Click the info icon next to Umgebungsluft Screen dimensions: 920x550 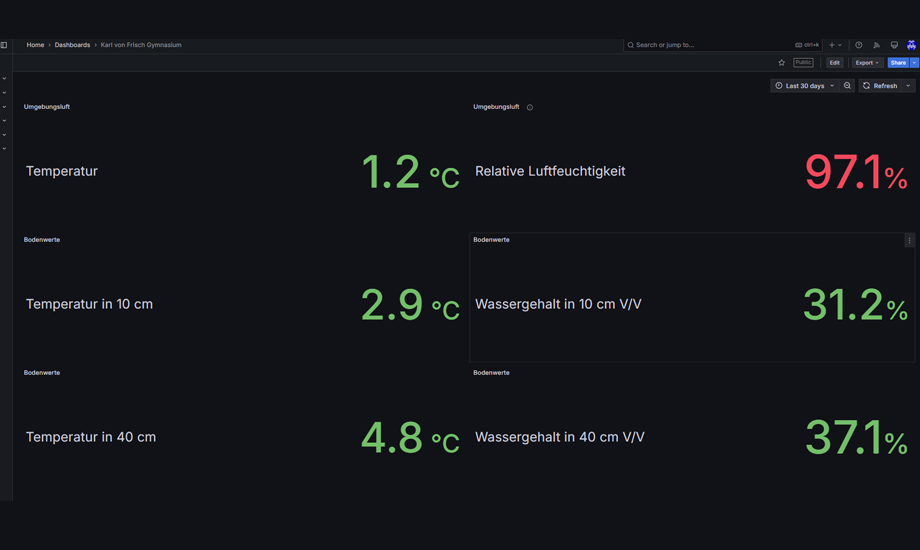[x=530, y=107]
